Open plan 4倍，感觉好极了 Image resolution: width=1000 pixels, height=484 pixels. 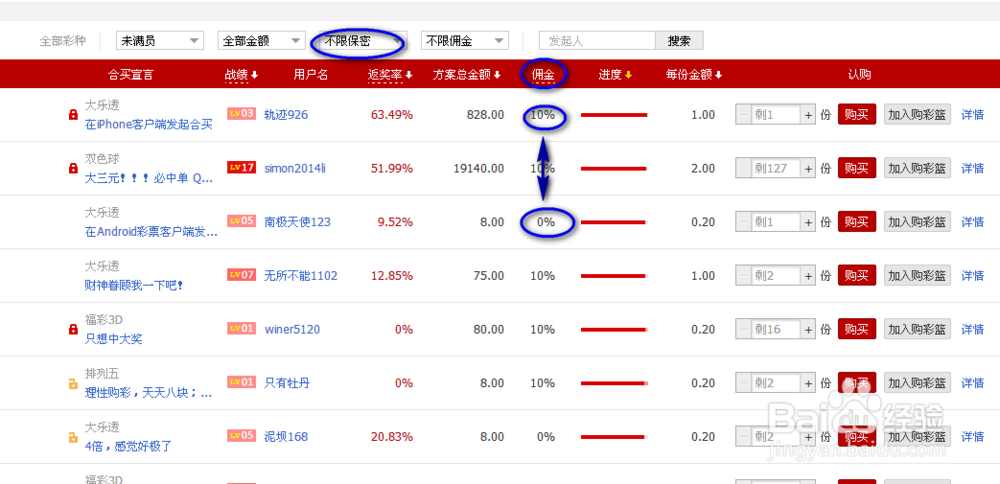coord(128,446)
